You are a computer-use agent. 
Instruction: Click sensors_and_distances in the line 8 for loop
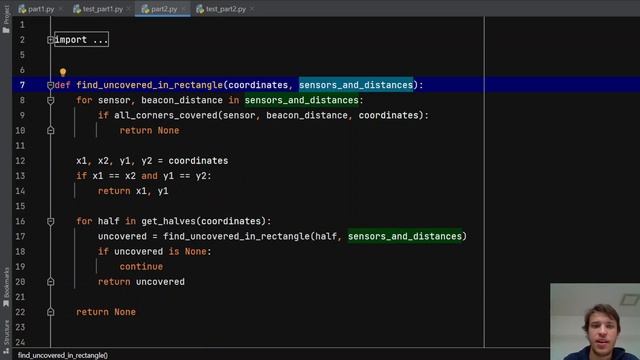(301, 100)
